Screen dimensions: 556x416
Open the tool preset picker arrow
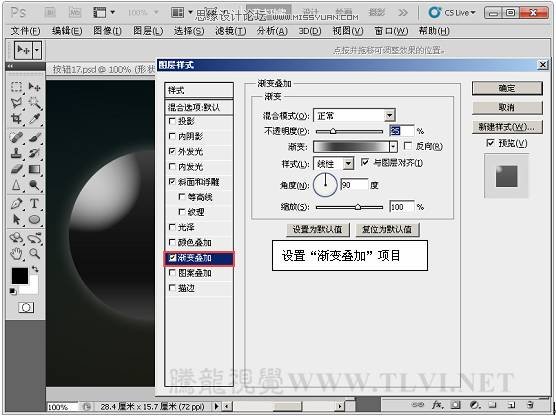tap(37, 50)
